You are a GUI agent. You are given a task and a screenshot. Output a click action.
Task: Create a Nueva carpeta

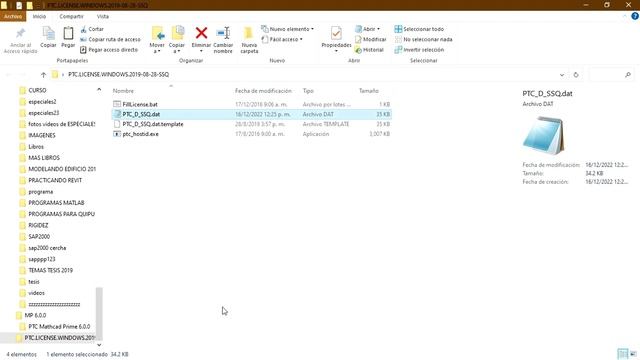tap(249, 40)
